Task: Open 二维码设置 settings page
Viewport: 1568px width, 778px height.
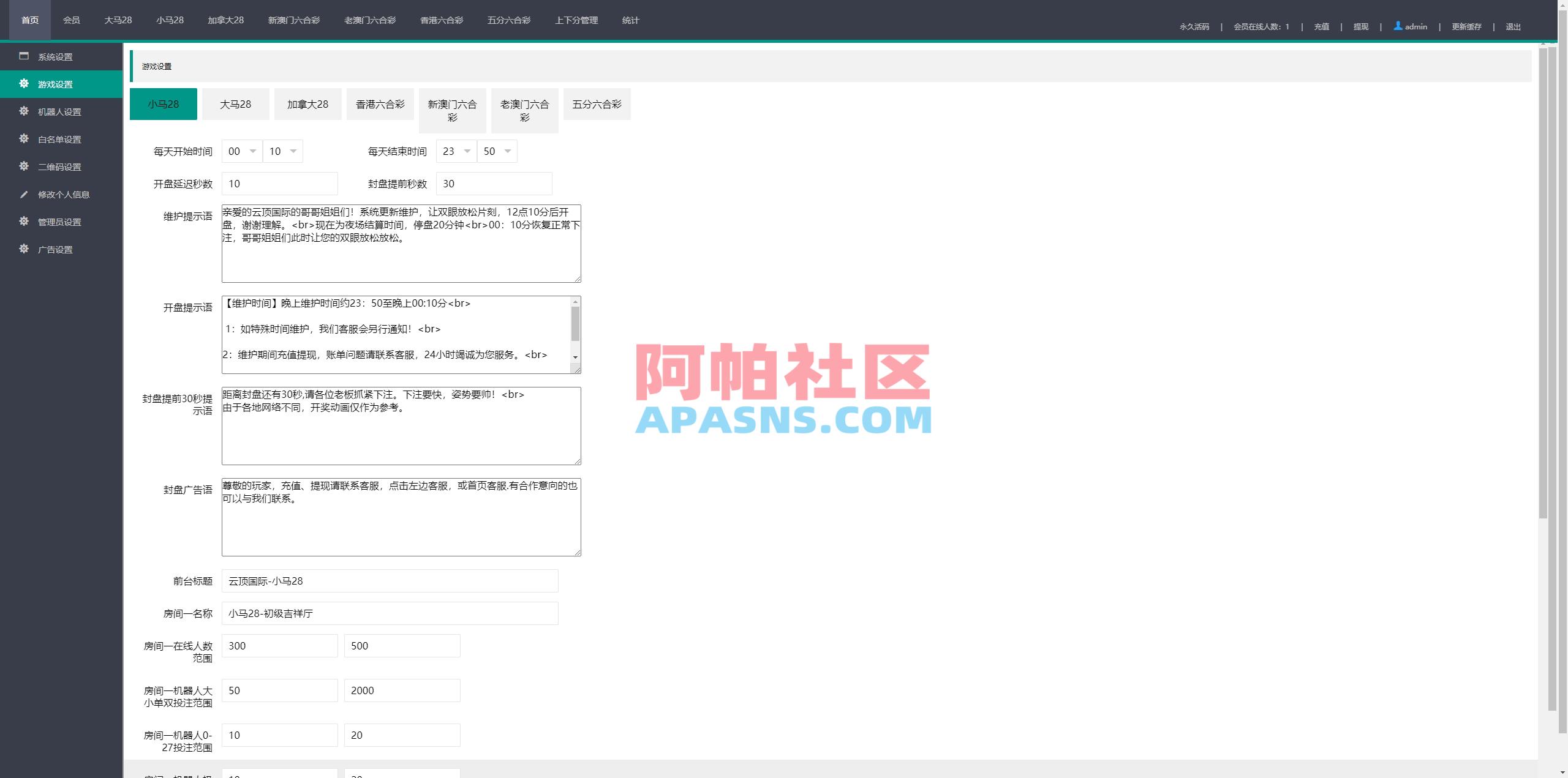Action: (23, 167)
